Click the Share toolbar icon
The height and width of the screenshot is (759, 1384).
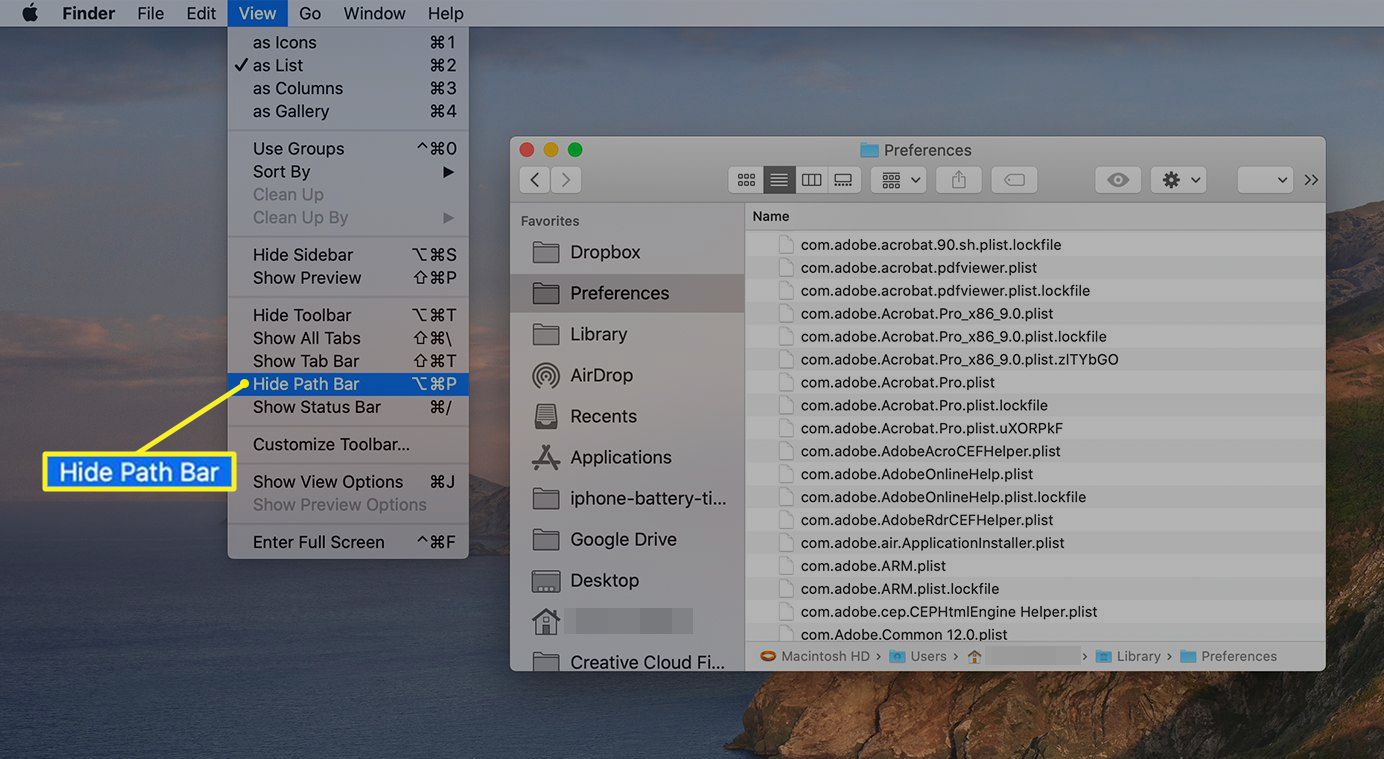pos(959,180)
